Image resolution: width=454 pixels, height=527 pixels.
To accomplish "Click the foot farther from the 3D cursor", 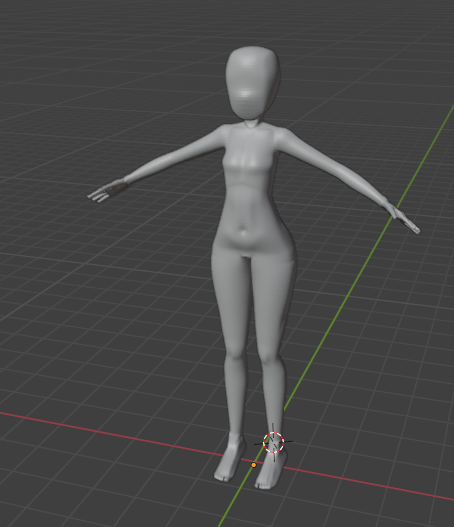I will click(230, 459).
